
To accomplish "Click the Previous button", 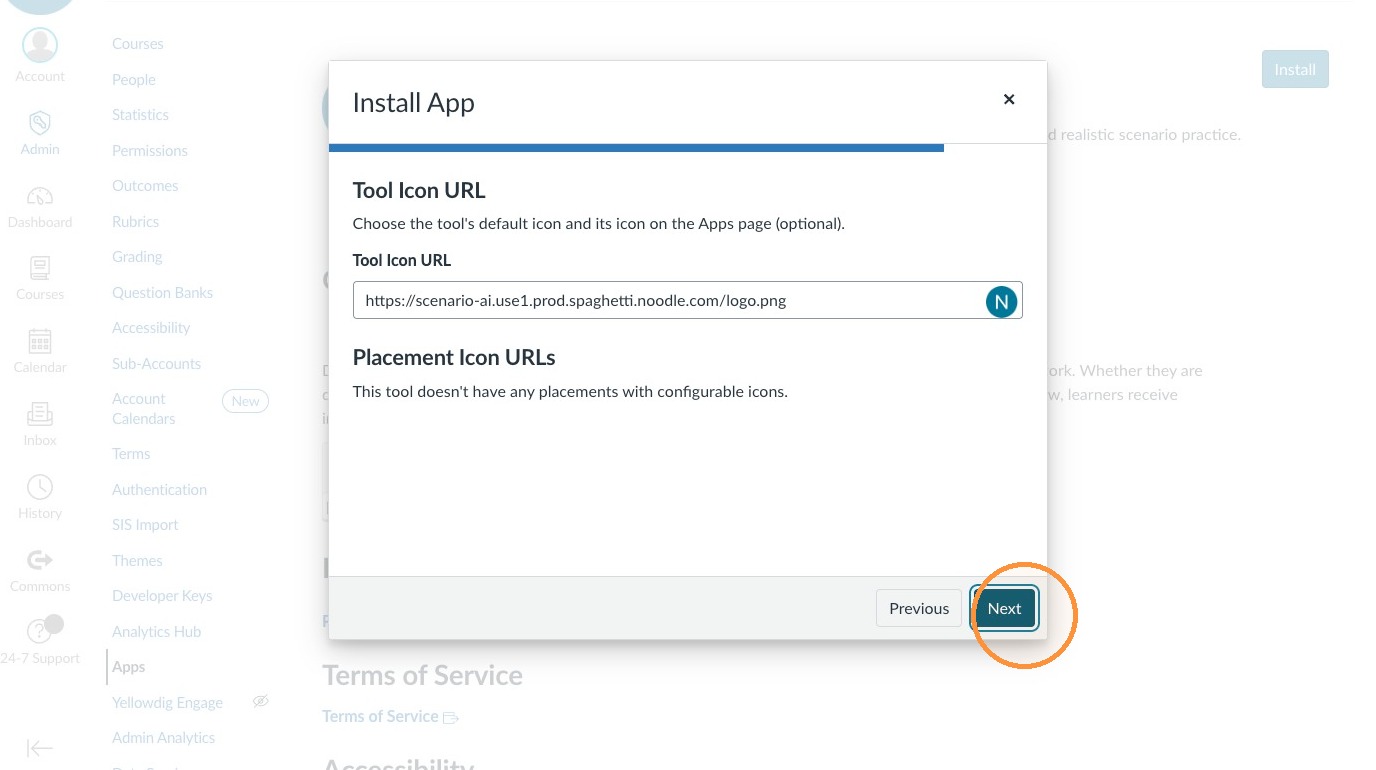I will tap(919, 608).
